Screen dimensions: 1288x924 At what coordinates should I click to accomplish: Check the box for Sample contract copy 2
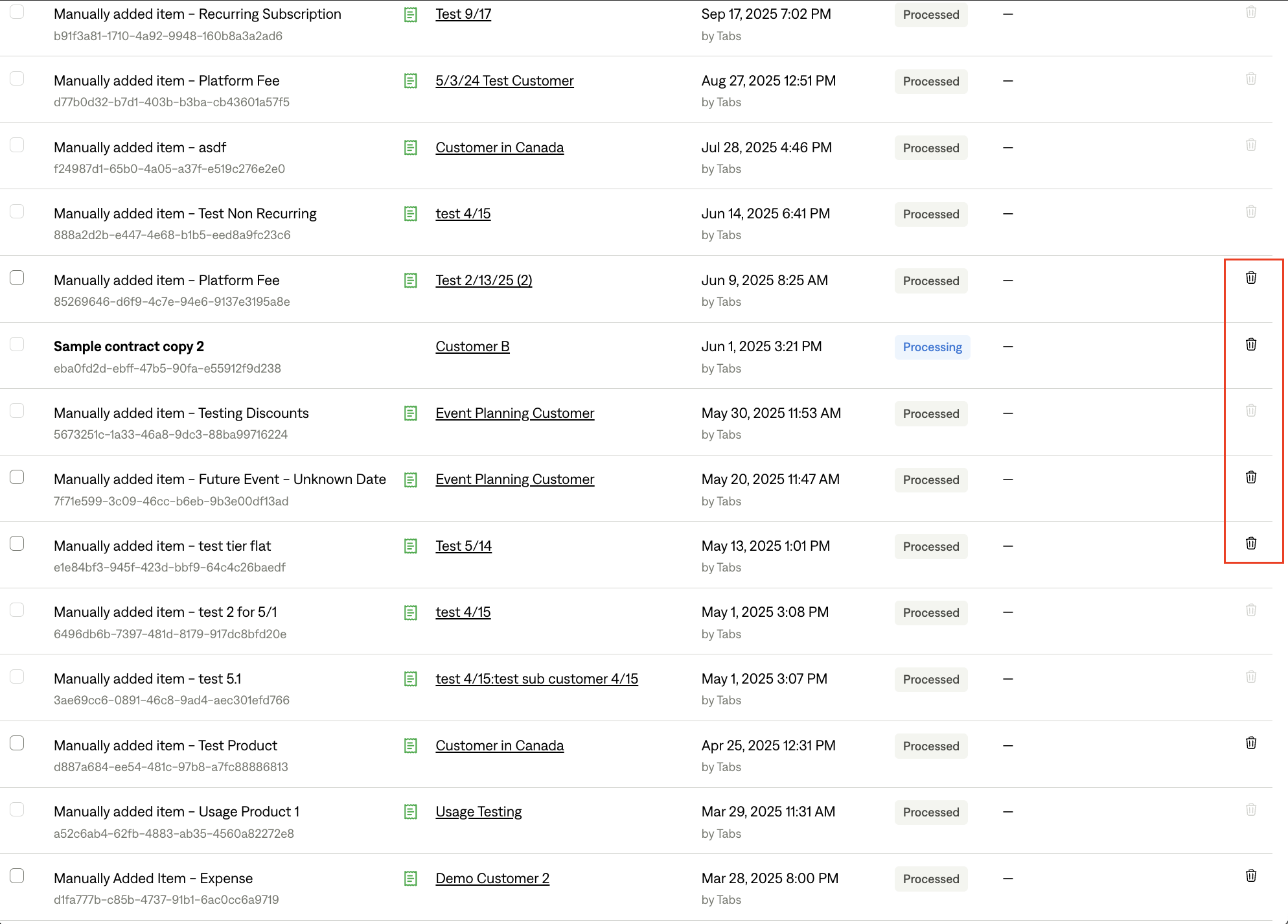(x=17, y=344)
